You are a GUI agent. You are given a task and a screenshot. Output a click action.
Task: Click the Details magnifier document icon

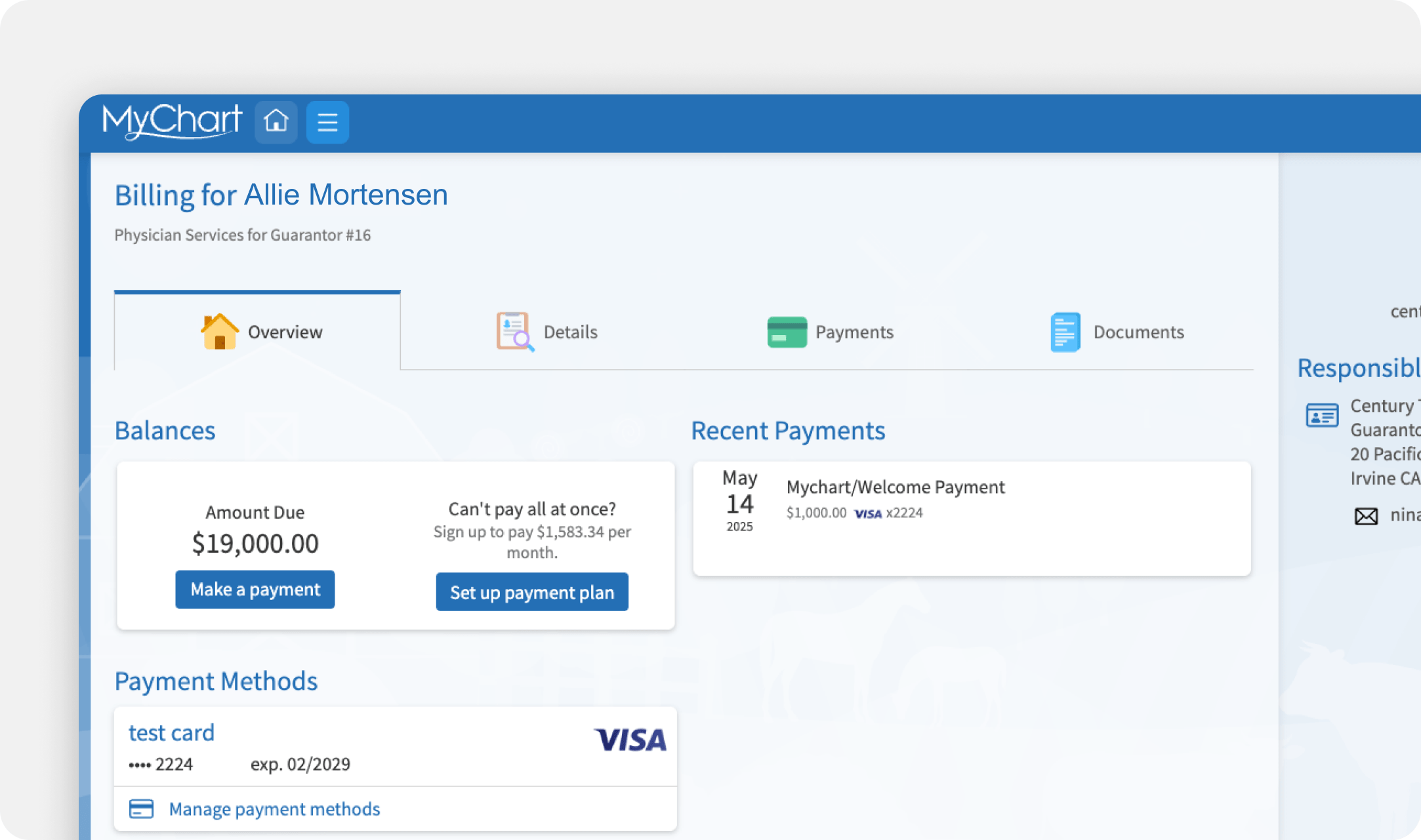coord(514,331)
